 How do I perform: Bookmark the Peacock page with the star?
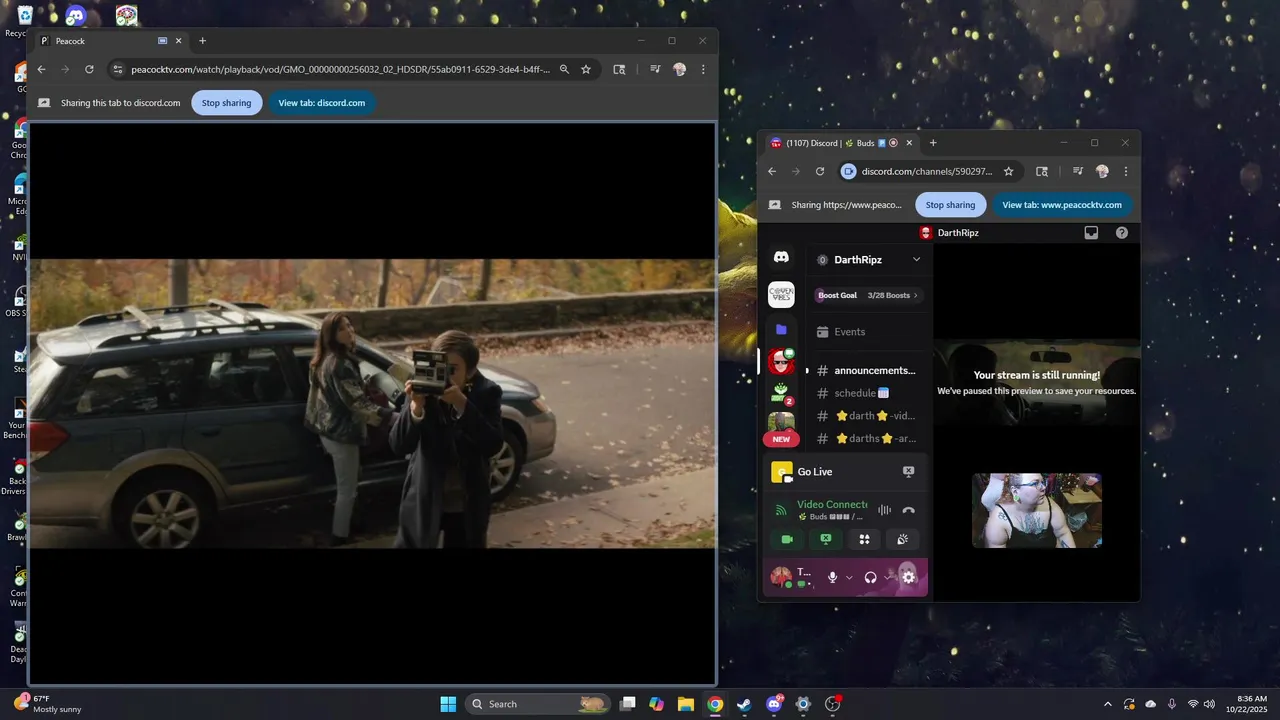(586, 69)
